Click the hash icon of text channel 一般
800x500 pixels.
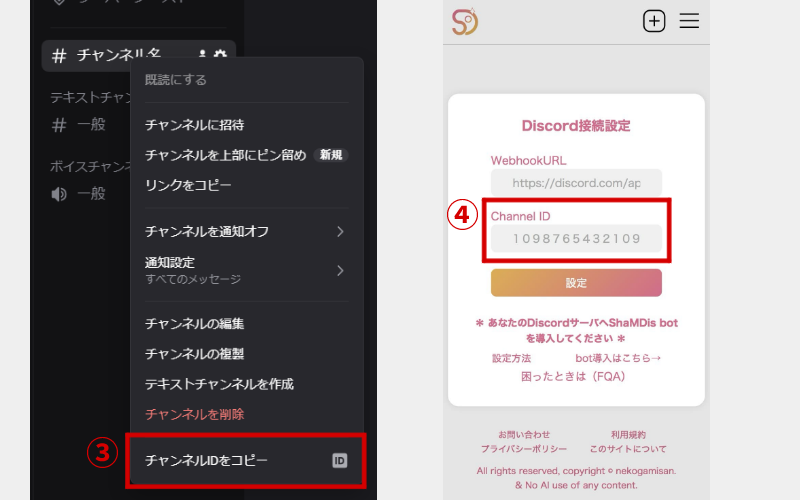coord(59,124)
